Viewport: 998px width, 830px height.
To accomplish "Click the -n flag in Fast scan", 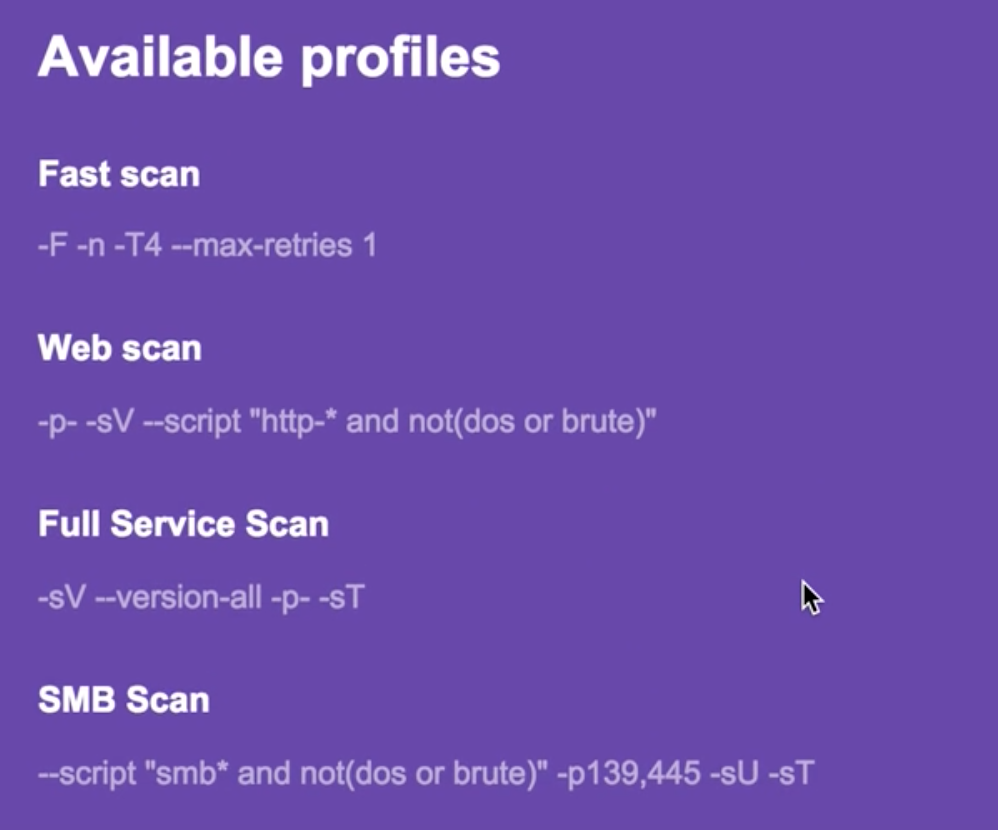I will click(x=91, y=245).
